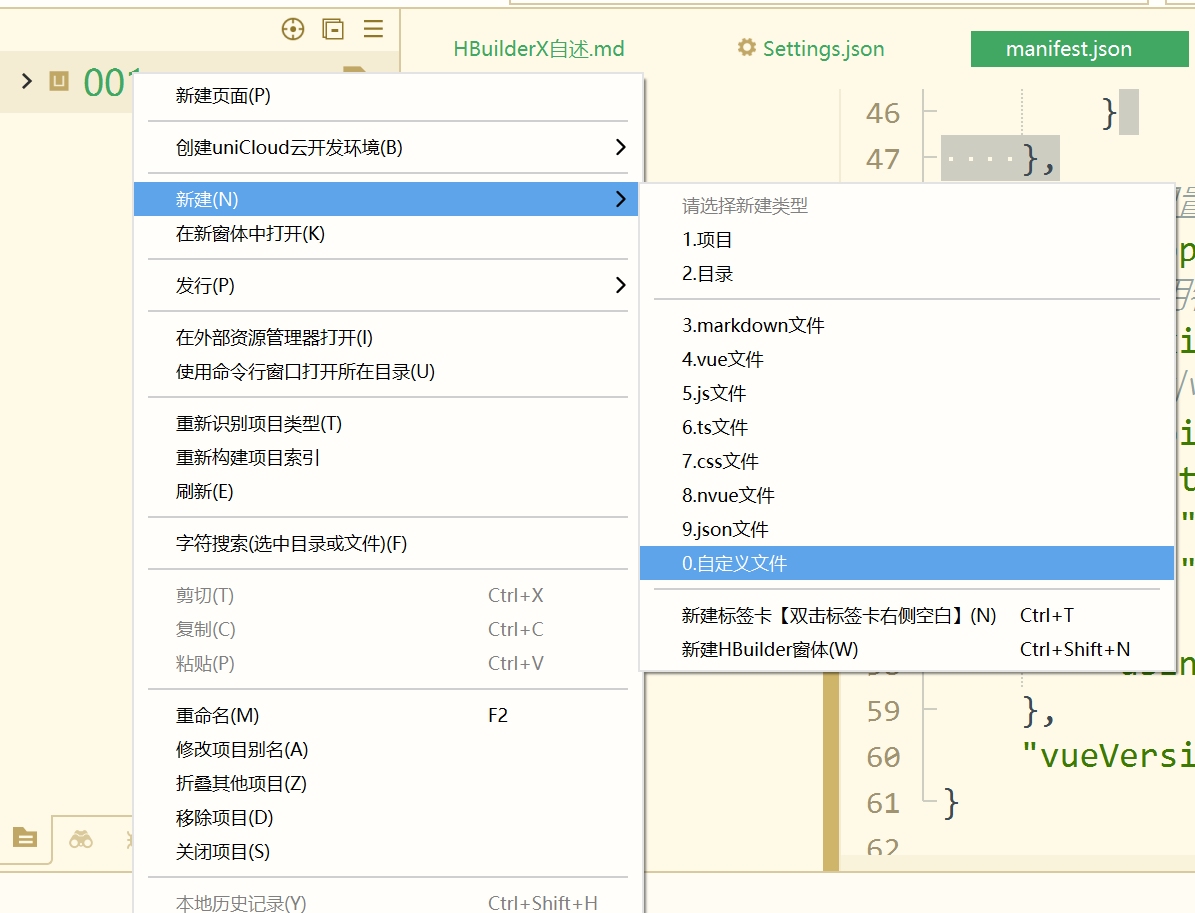Viewport: 1195px width, 913px height.
Task: Click the collapse all projects icon
Action: [x=333, y=29]
